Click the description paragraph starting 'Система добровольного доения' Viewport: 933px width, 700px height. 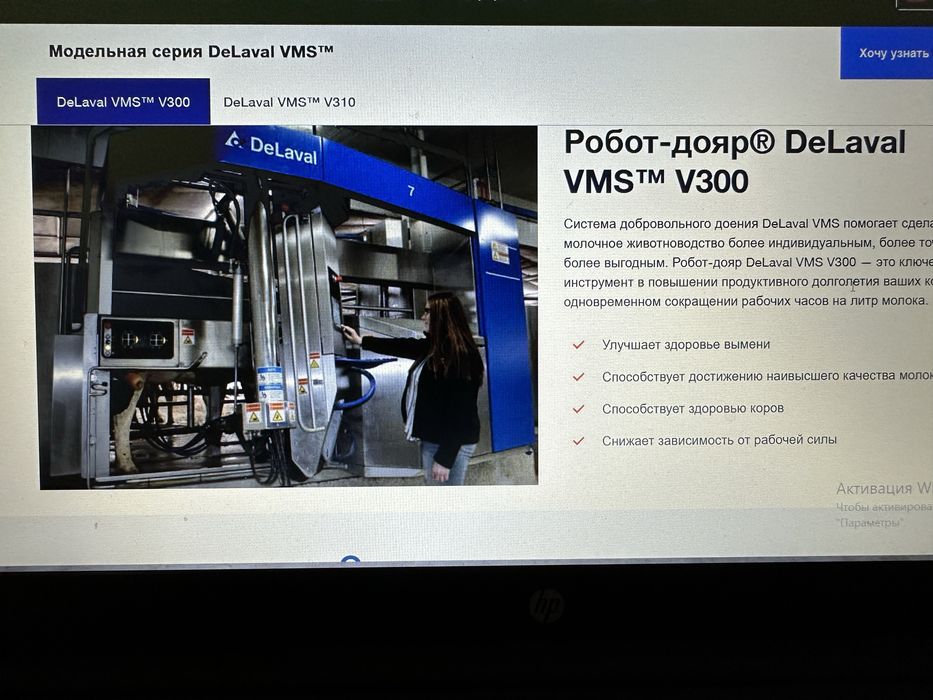748,262
